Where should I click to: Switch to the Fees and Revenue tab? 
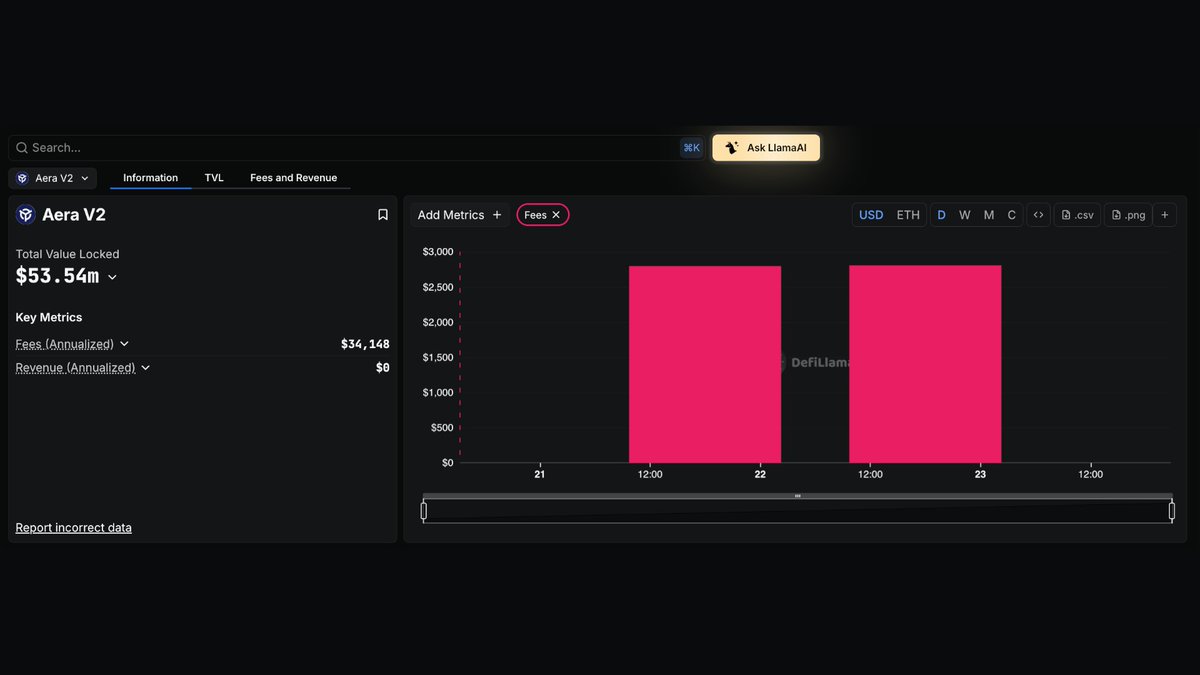coord(294,178)
